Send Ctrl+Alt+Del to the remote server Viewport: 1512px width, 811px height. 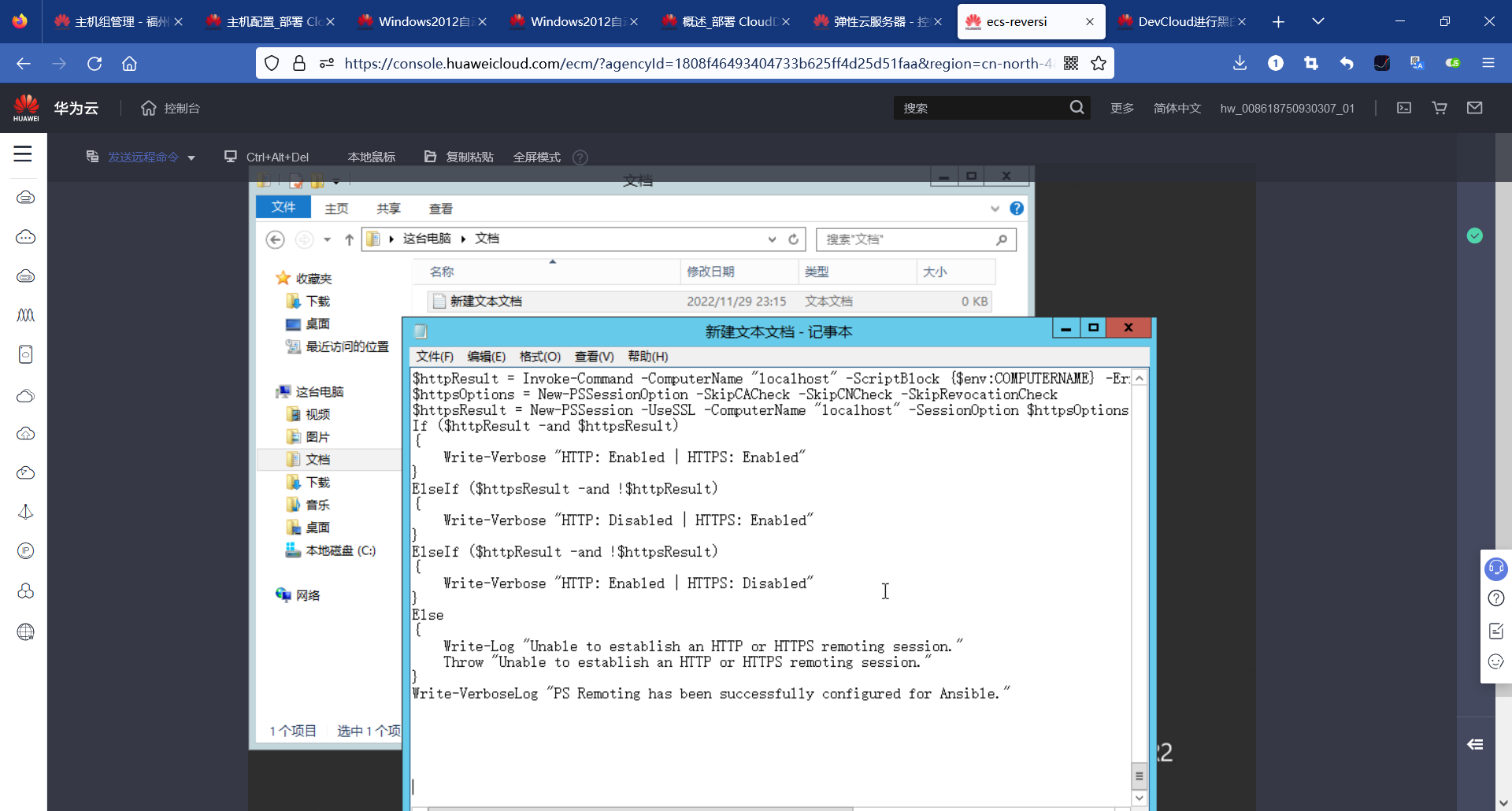277,157
